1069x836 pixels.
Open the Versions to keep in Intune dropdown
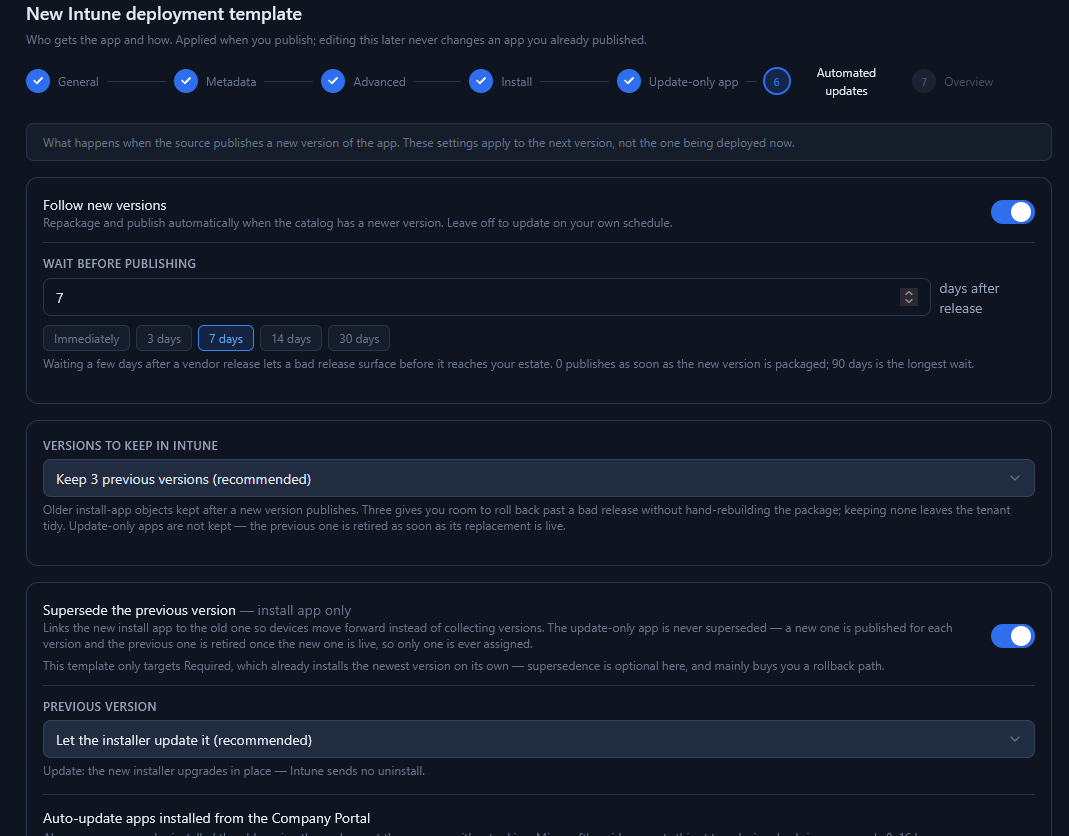coord(539,478)
